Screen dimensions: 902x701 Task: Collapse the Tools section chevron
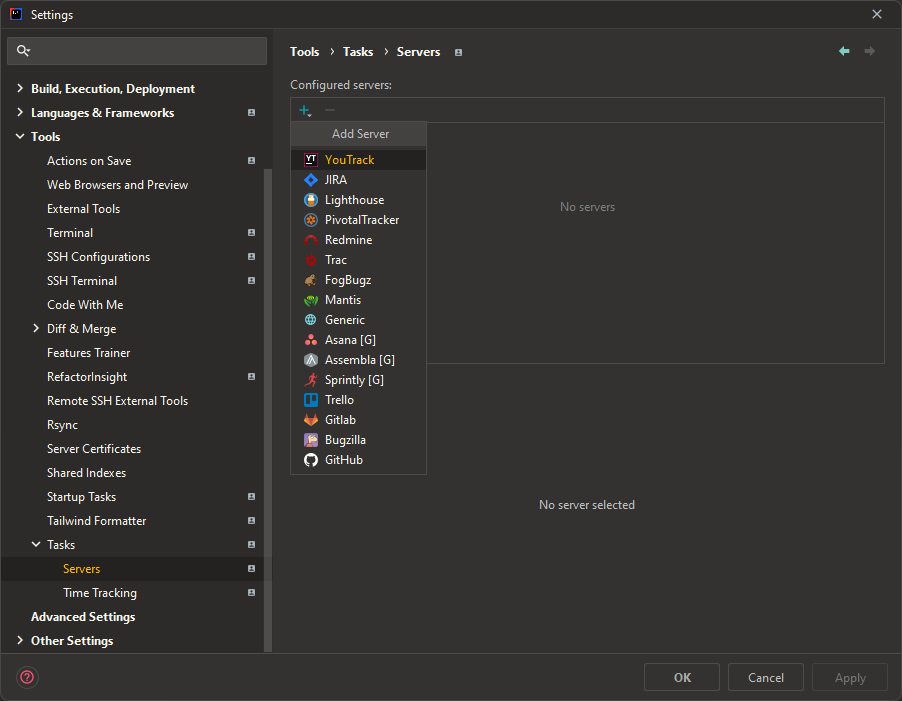(20, 136)
